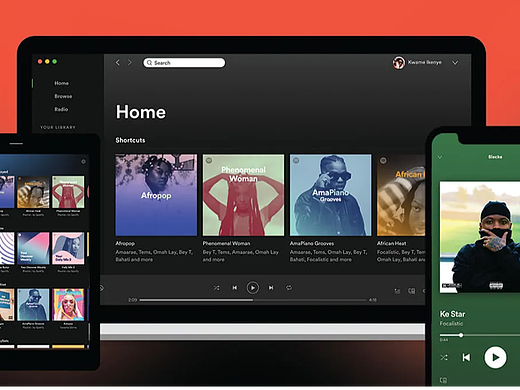The height and width of the screenshot is (390, 520).
Task: Click Spotify badge on Phenomenal Woman laptop cover
Action: 209,160
